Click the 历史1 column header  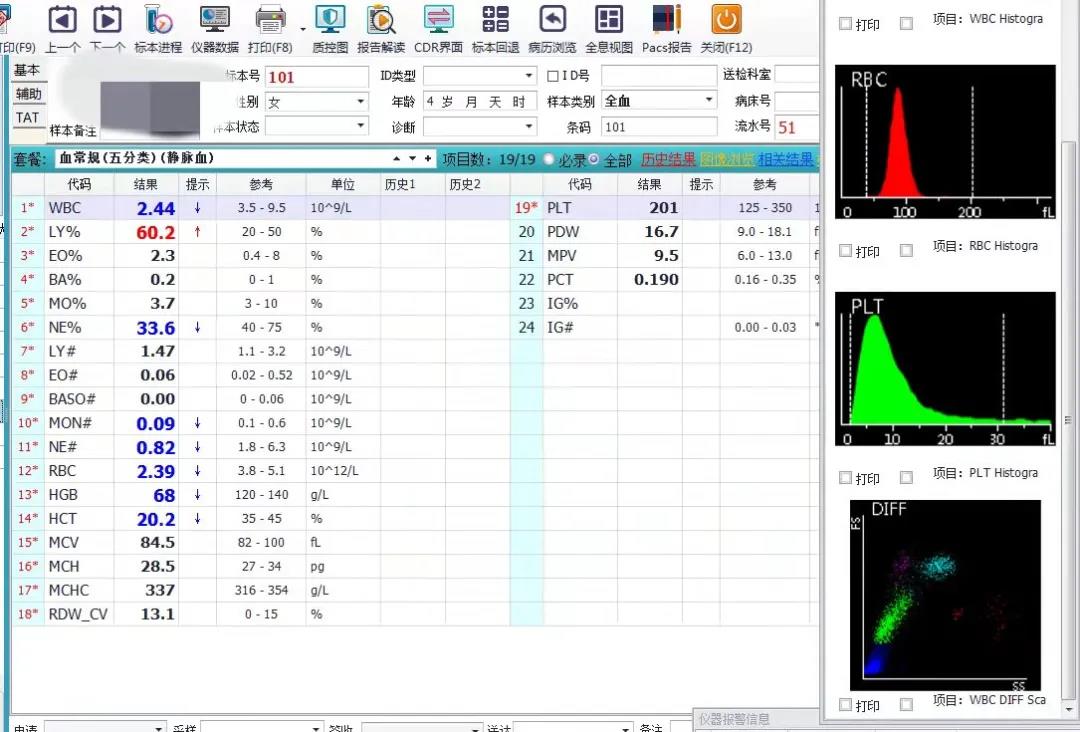(413, 184)
